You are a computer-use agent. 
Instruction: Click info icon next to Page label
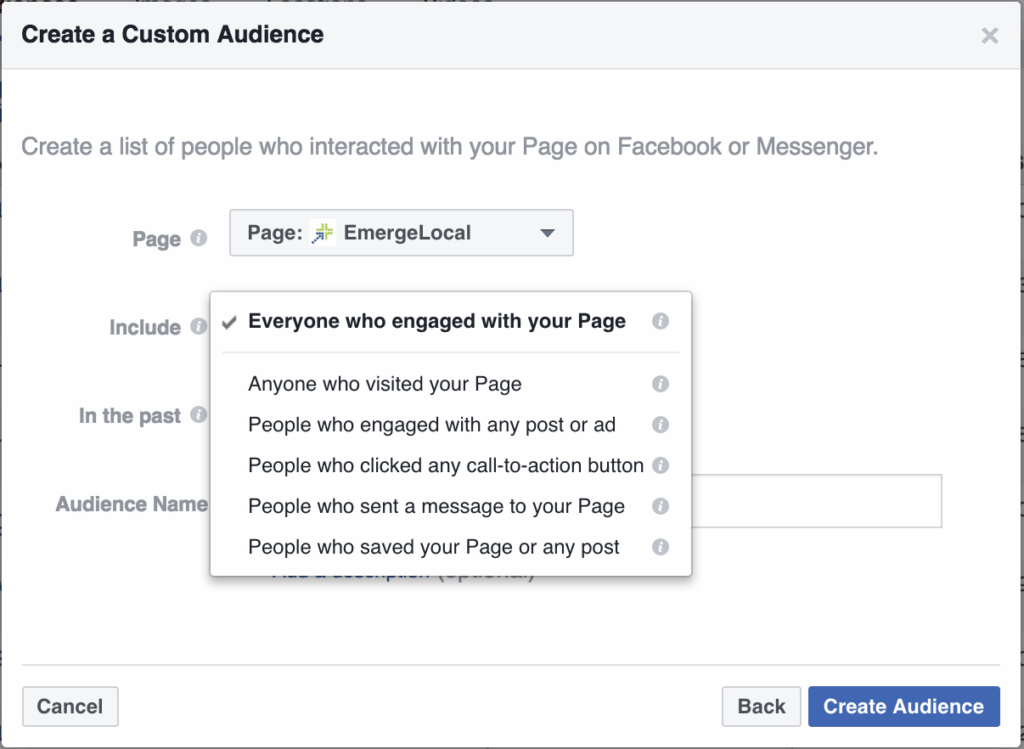pyautogui.click(x=199, y=239)
